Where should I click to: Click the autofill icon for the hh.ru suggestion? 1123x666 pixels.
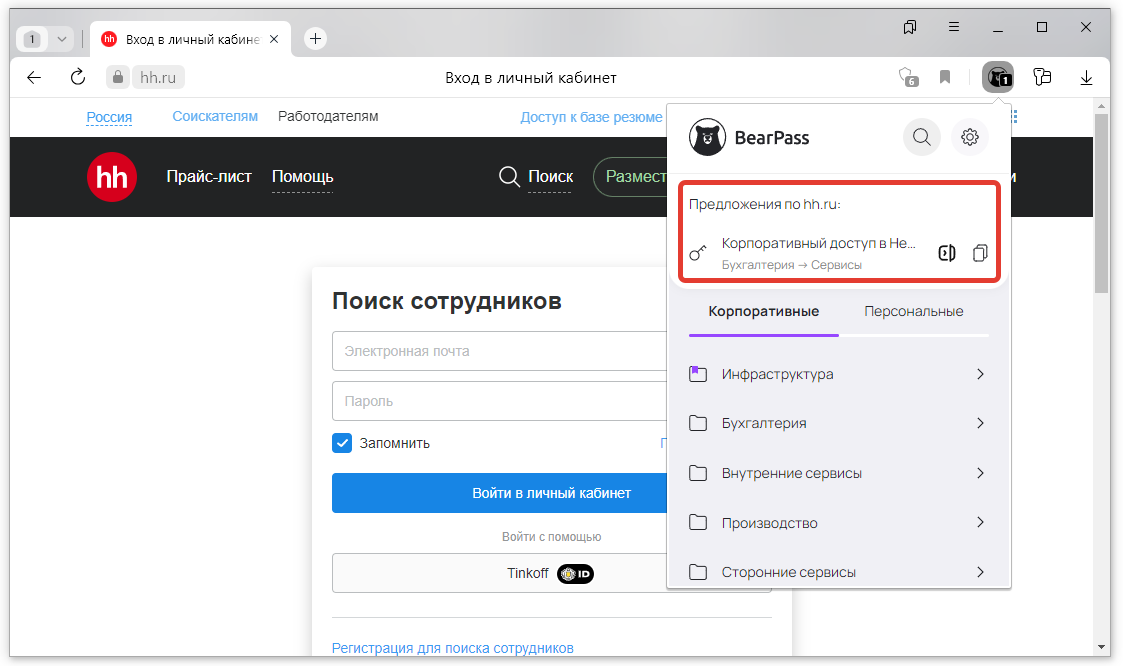pyautogui.click(x=946, y=253)
